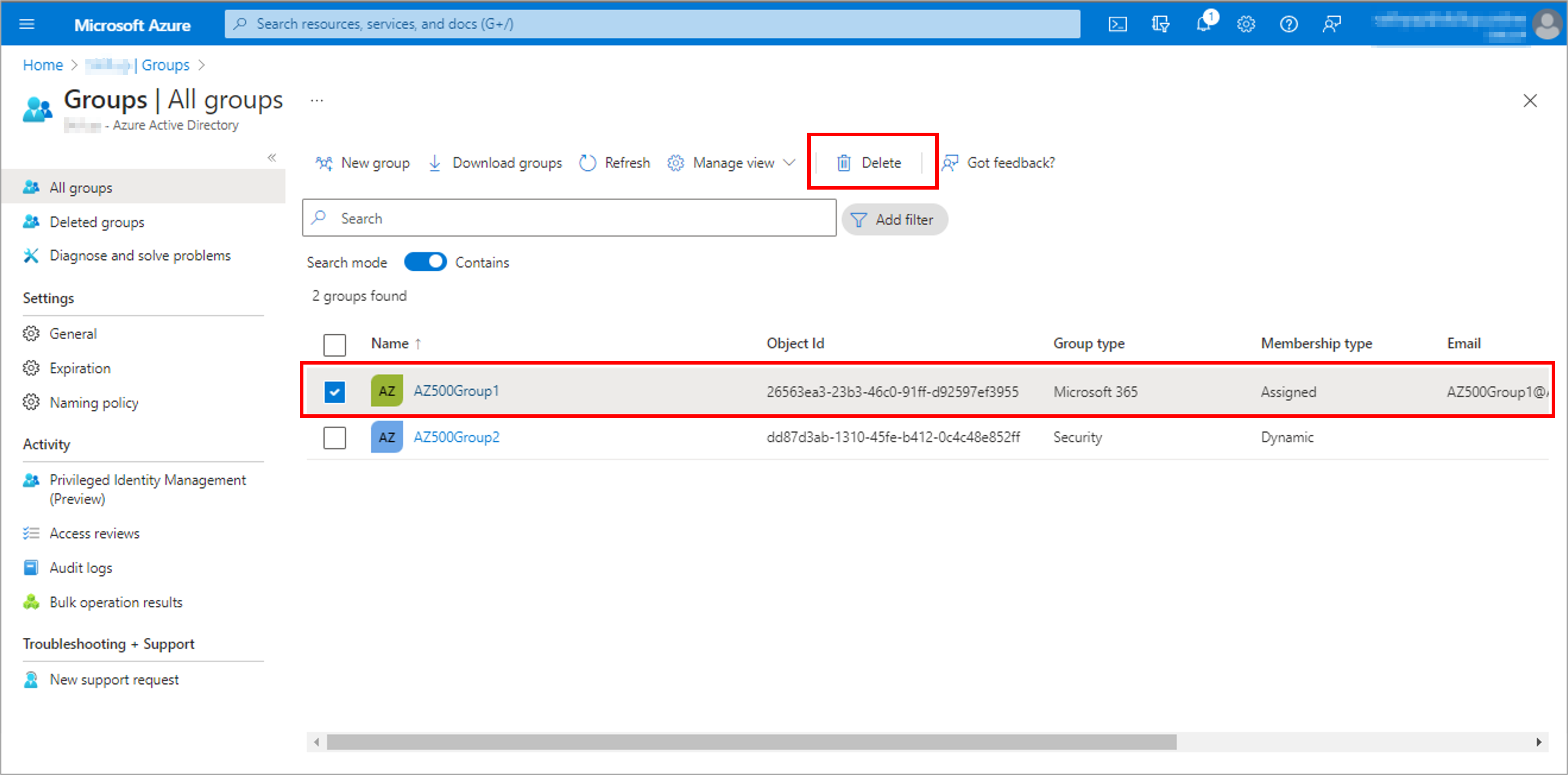Click the Got feedback? icon
The width and height of the screenshot is (1568, 775).
click(x=950, y=163)
